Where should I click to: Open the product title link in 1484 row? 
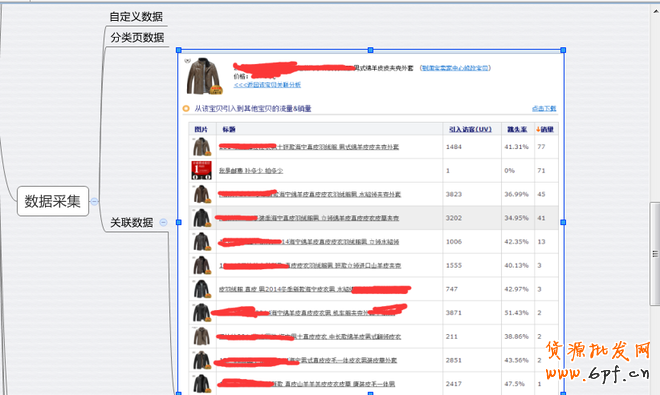click(309, 147)
